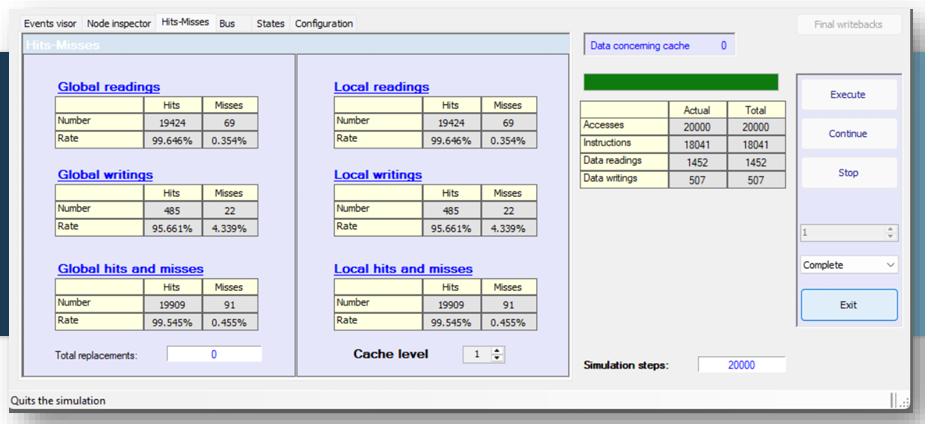Switch to the Events visor tab
Screen dimensions: 925x424
coord(50,24)
